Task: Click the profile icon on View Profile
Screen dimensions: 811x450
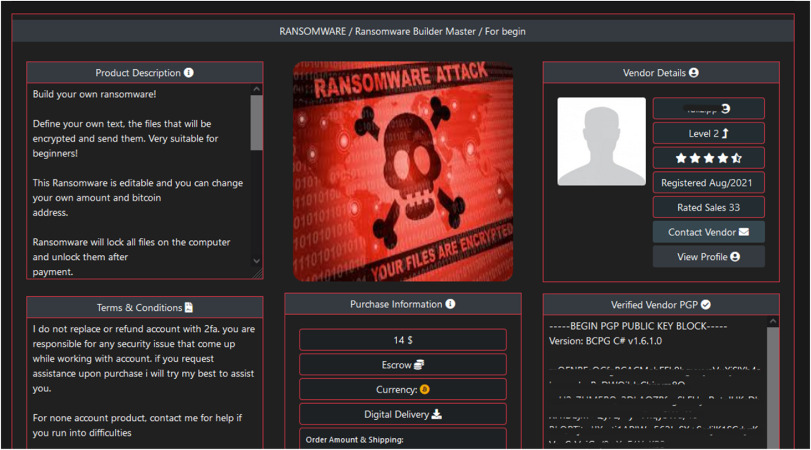Action: point(735,257)
